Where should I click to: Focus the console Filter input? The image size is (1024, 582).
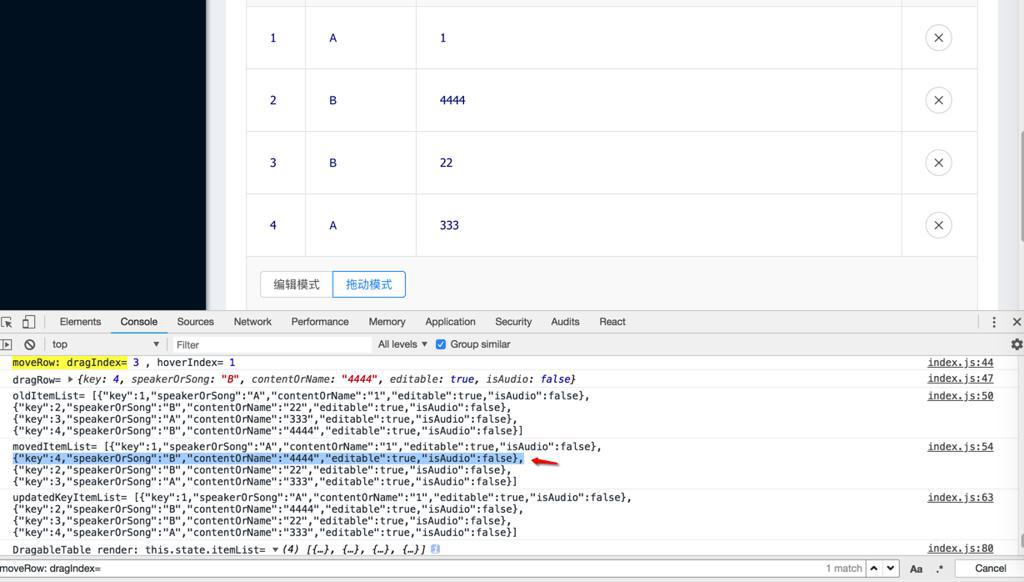(270, 344)
